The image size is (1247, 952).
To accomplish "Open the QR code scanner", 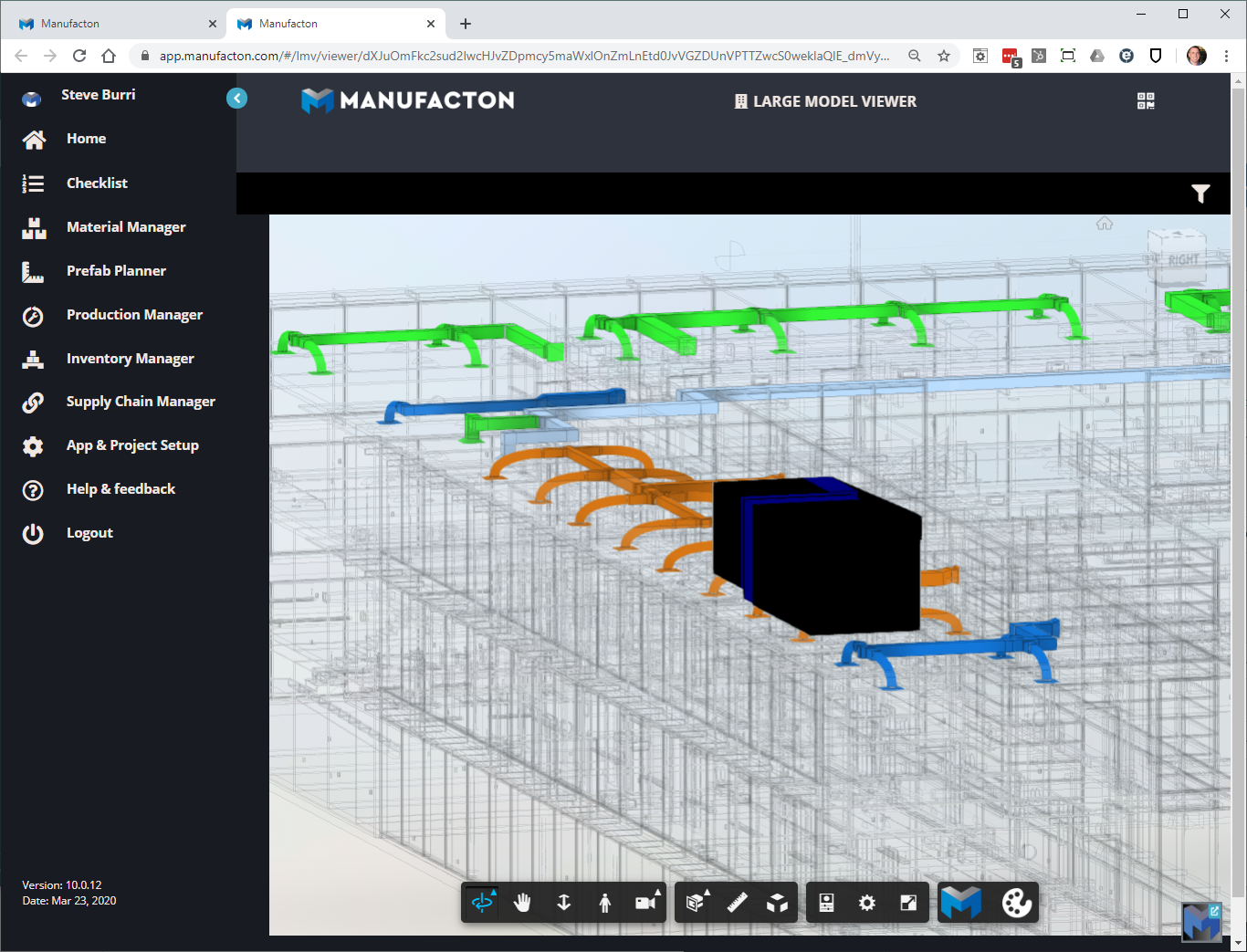I will (x=1144, y=101).
